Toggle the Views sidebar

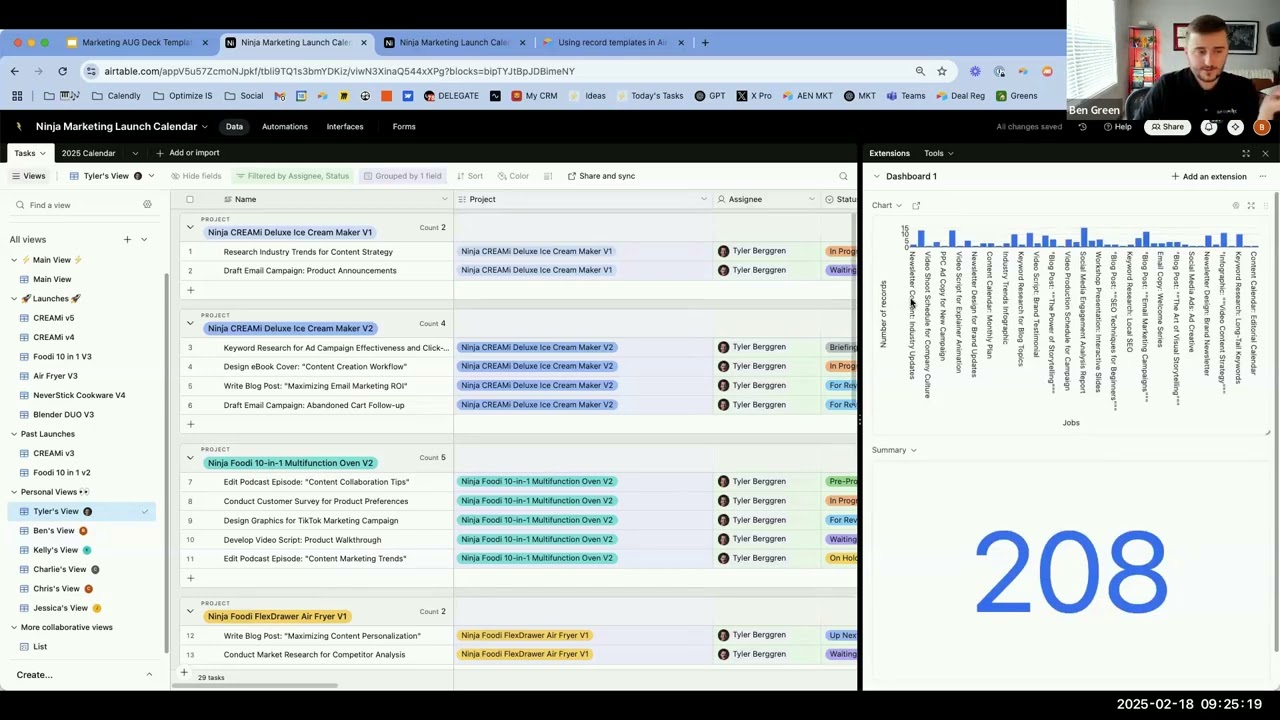coord(28,176)
